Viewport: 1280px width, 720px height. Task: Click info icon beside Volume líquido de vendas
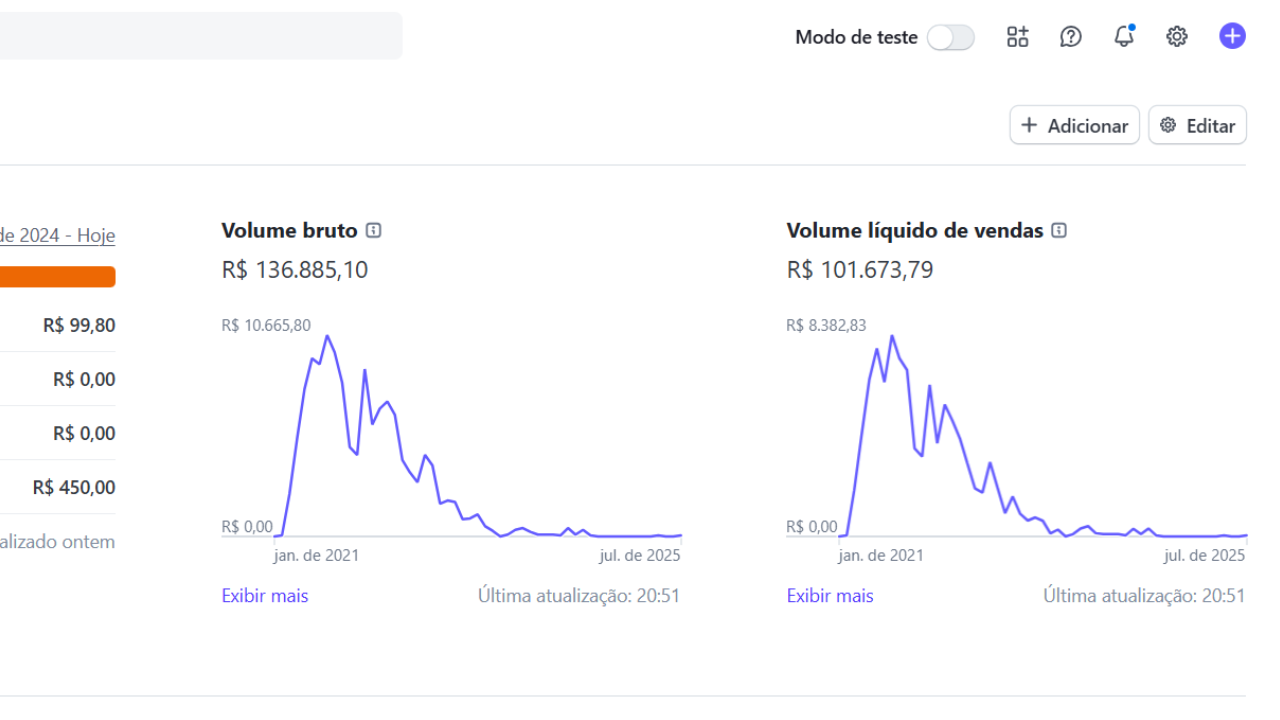[1060, 231]
